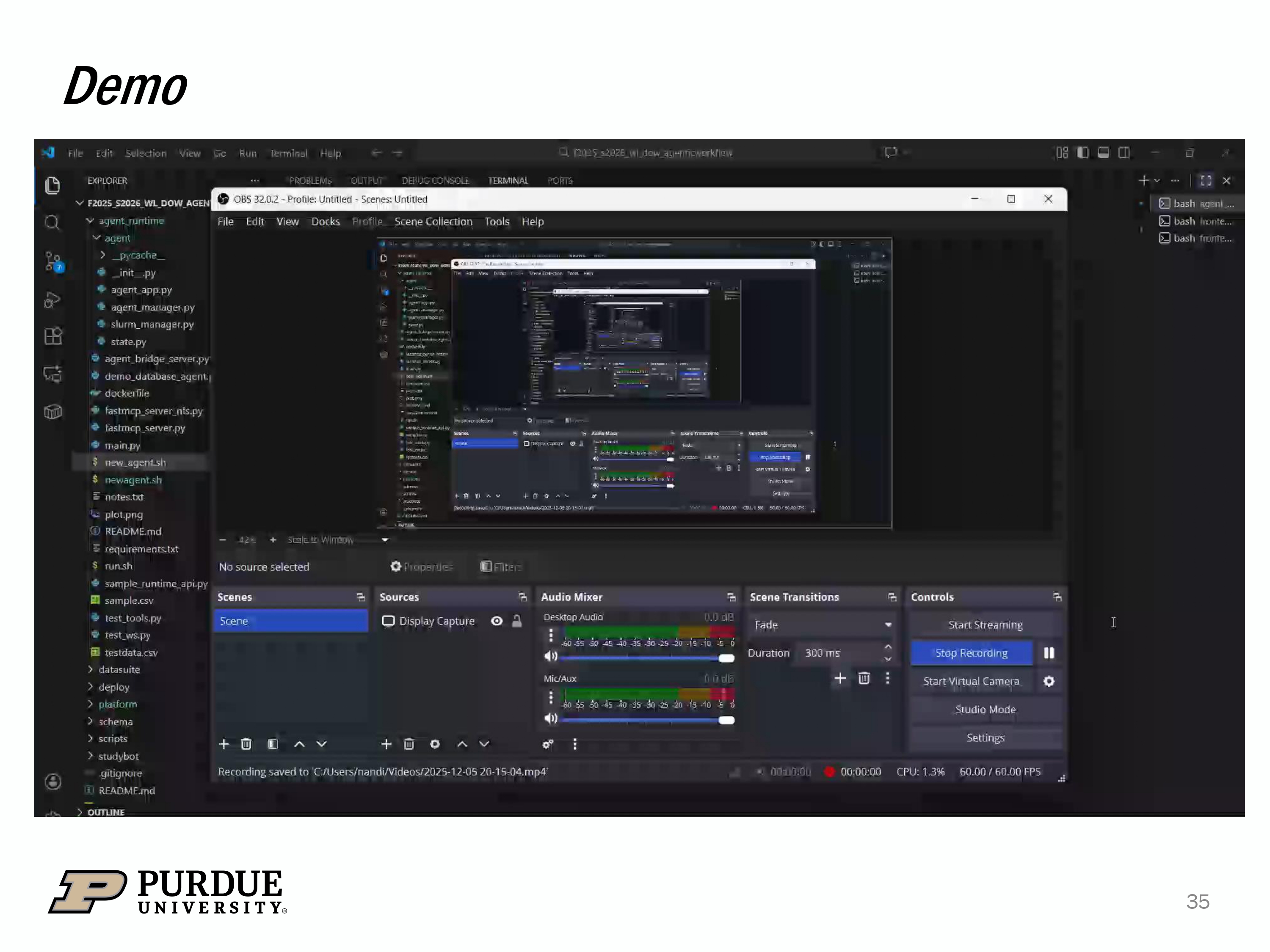
Task: Open the Scene Collection menu
Action: (x=433, y=222)
